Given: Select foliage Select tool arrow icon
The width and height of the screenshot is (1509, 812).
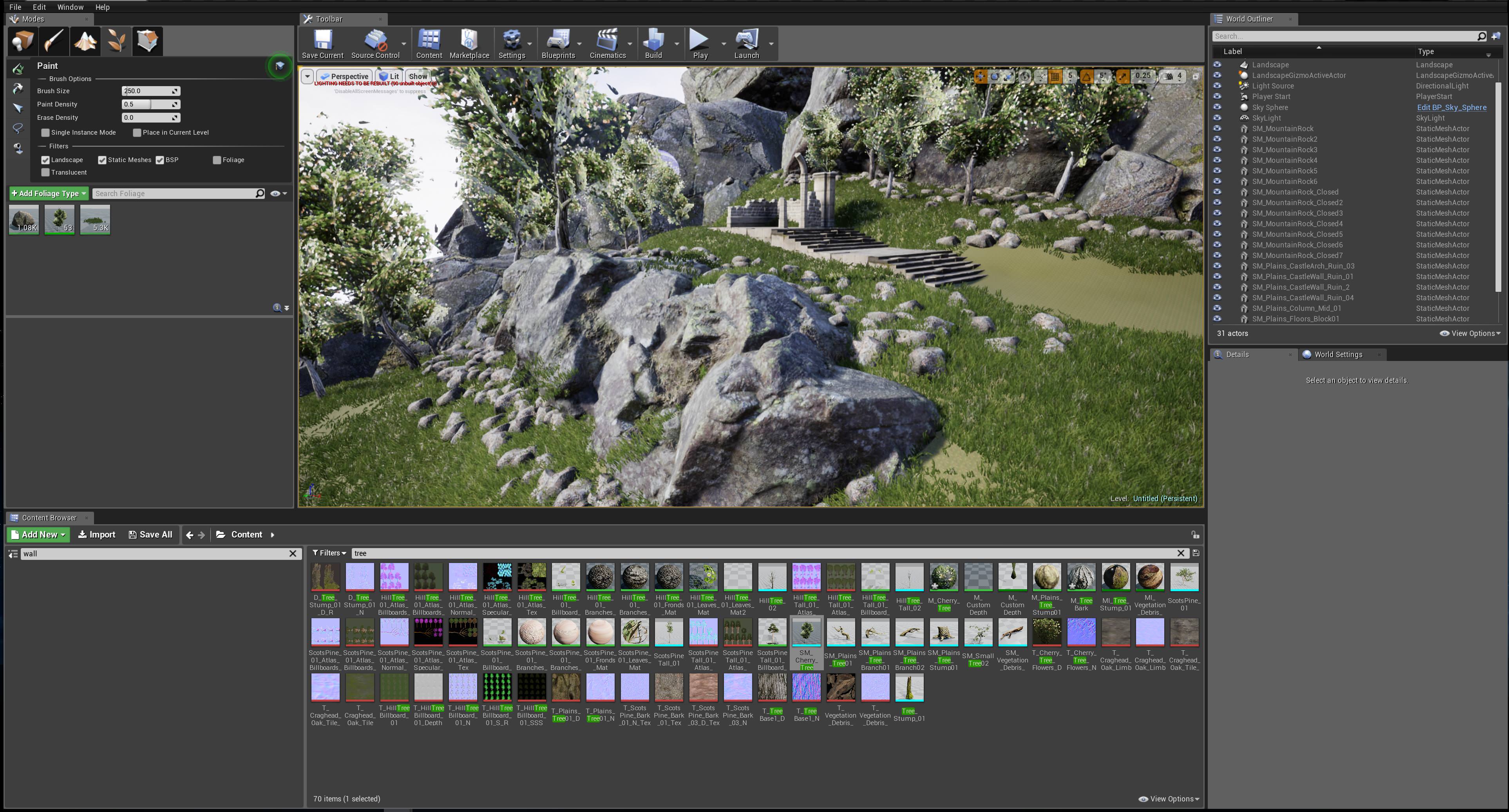Looking at the screenshot, I should [x=18, y=108].
